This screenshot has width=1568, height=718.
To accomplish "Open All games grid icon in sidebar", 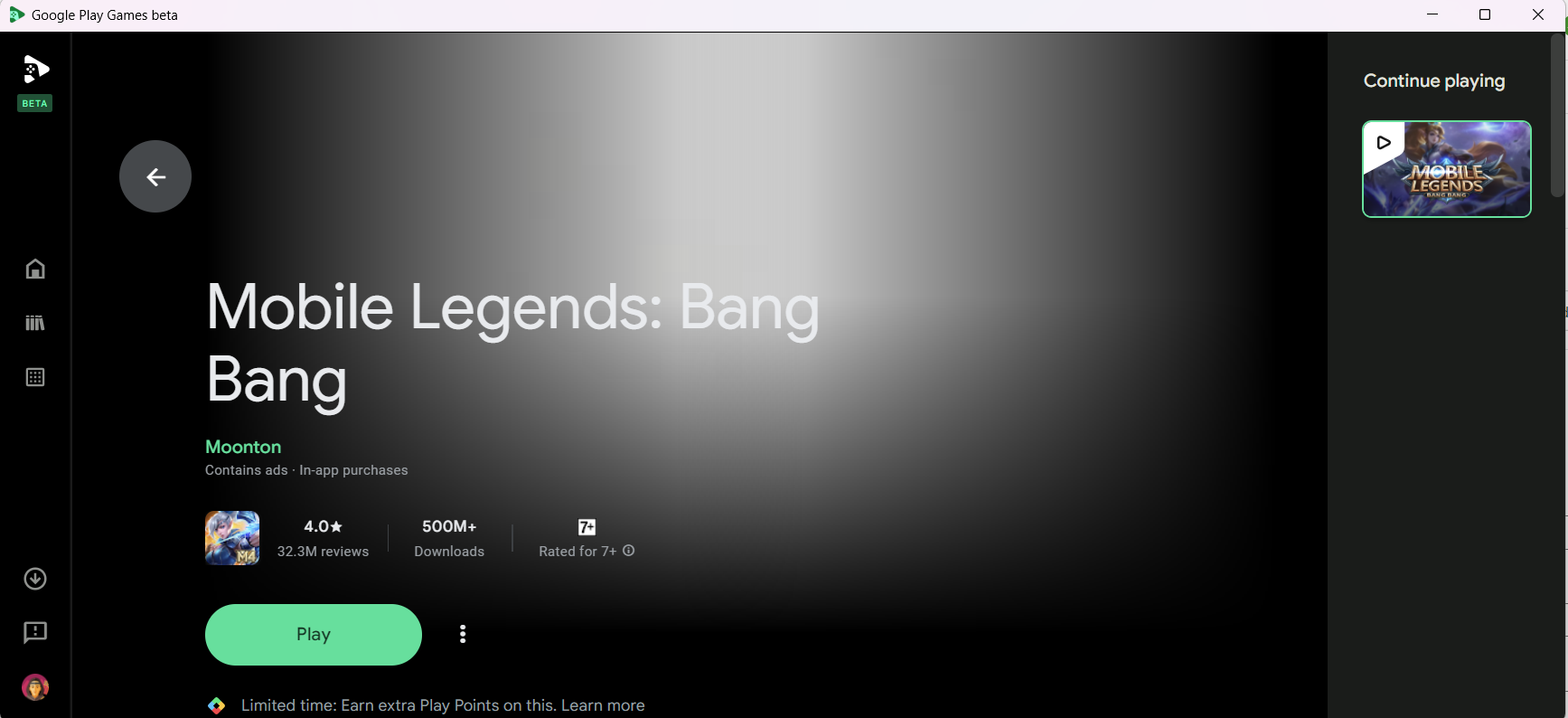I will tap(35, 377).
